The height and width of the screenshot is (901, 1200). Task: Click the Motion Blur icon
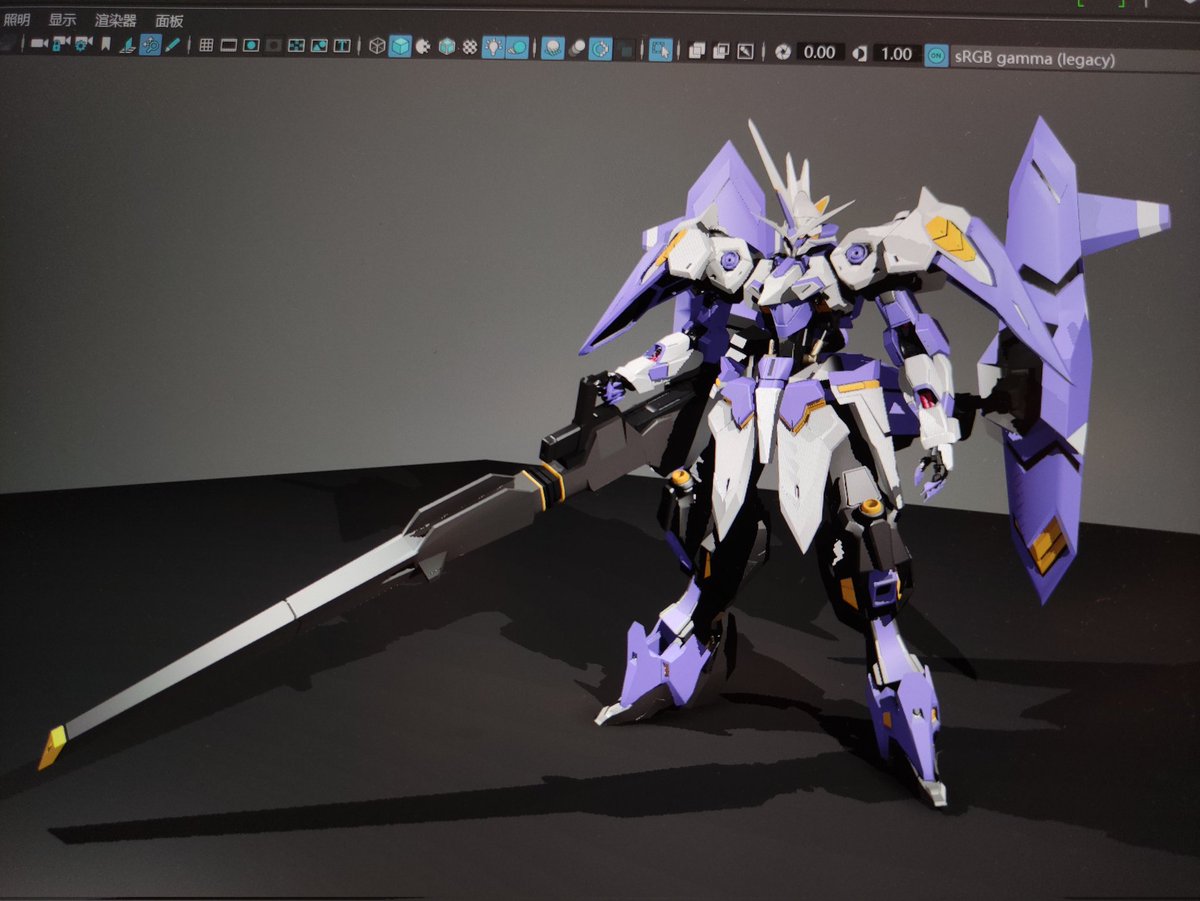(x=576, y=47)
